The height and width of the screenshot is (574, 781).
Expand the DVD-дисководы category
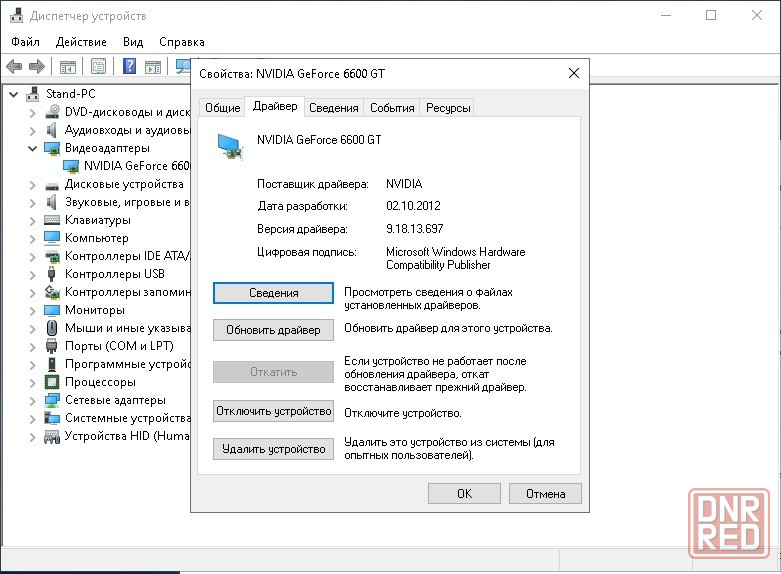pyautogui.click(x=32, y=113)
